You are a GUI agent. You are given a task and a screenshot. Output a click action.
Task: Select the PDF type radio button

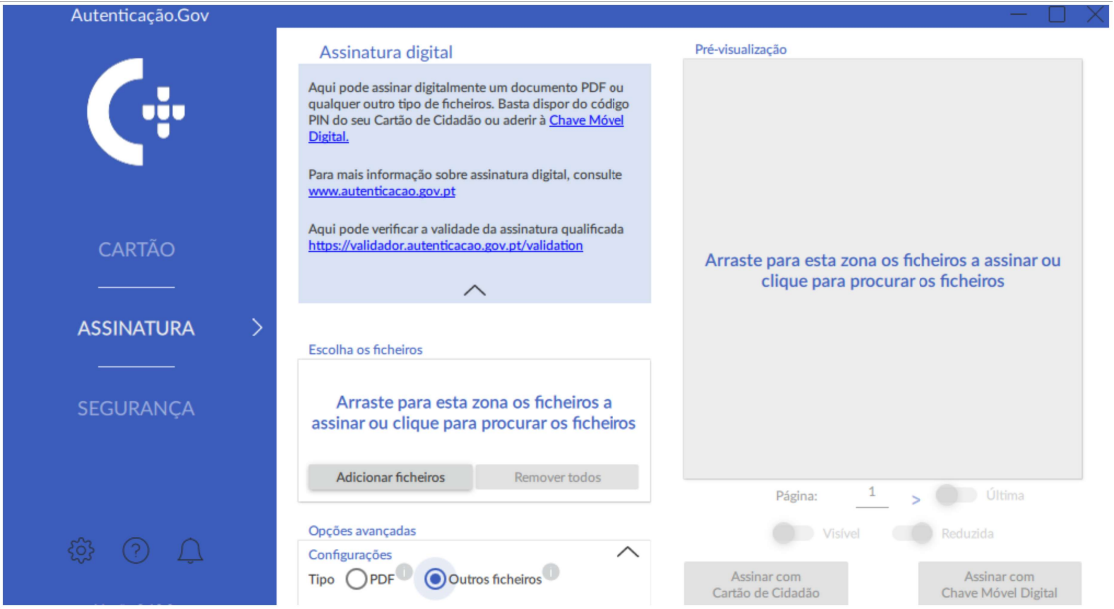tap(356, 579)
